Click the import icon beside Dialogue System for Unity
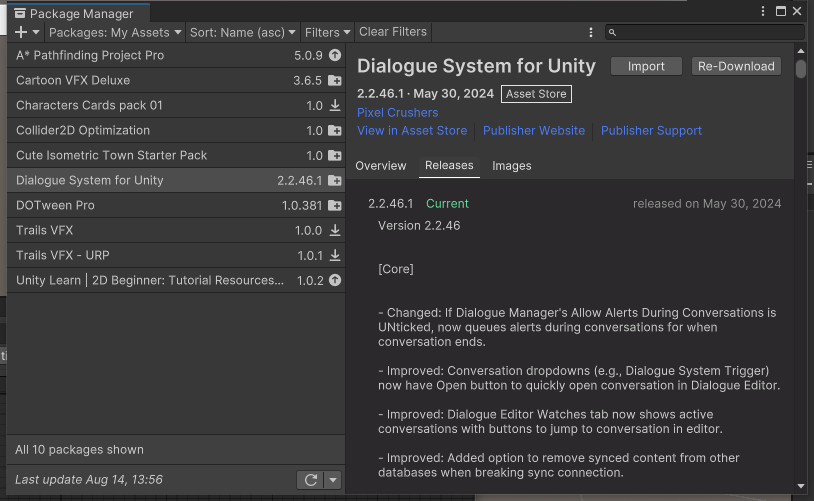 335,180
